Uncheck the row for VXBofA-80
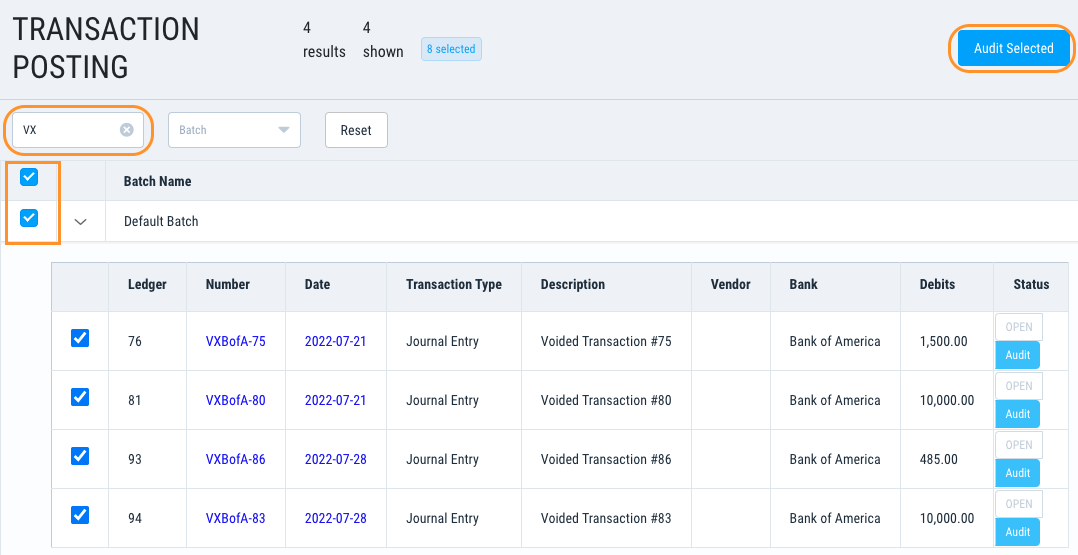Screen dimensions: 1078x555 (80, 397)
